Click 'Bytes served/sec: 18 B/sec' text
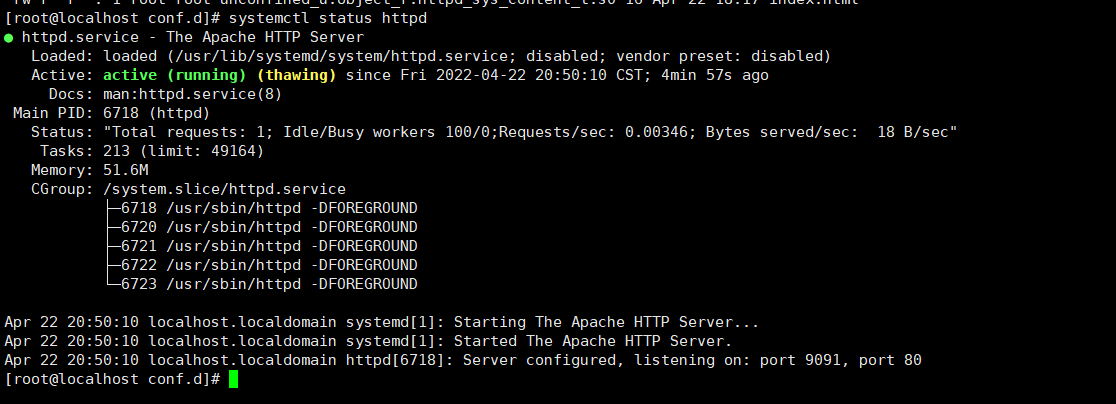The height and width of the screenshot is (404, 1116). tap(827, 132)
